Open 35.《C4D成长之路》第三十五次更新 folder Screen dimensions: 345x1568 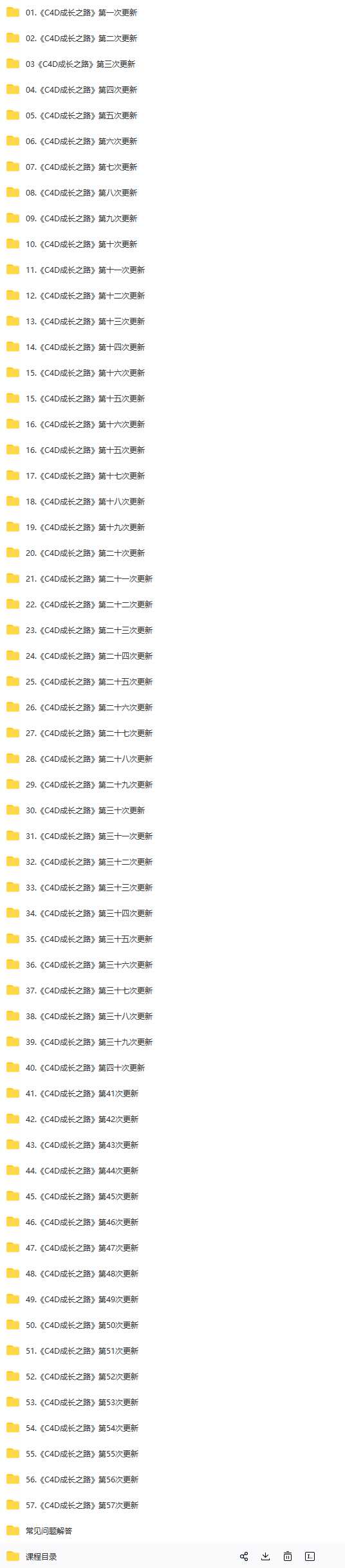point(89,939)
